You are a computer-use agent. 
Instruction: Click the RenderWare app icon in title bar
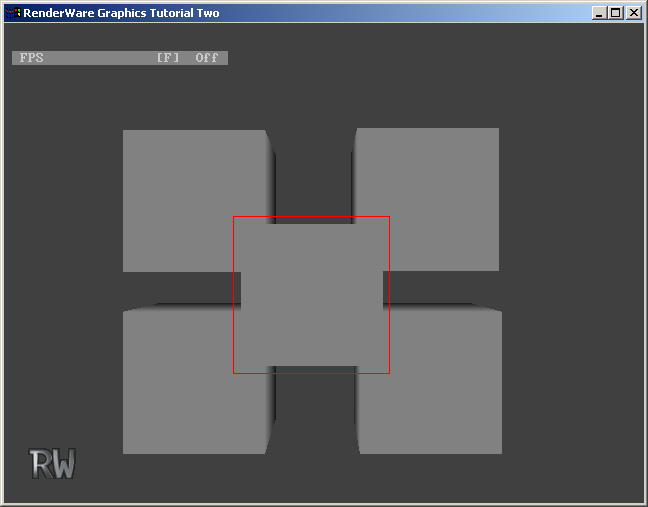pos(12,13)
